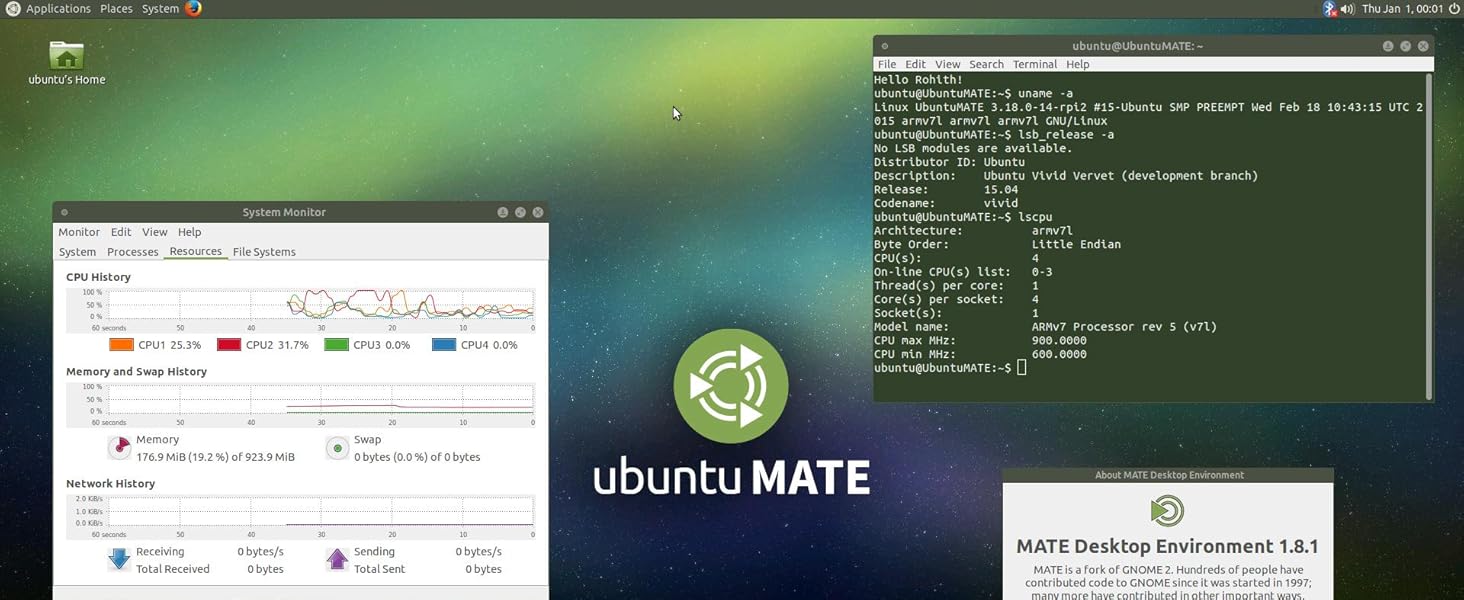Open the Search menu in the terminal
Screen dimensions: 1464x600
(986, 64)
